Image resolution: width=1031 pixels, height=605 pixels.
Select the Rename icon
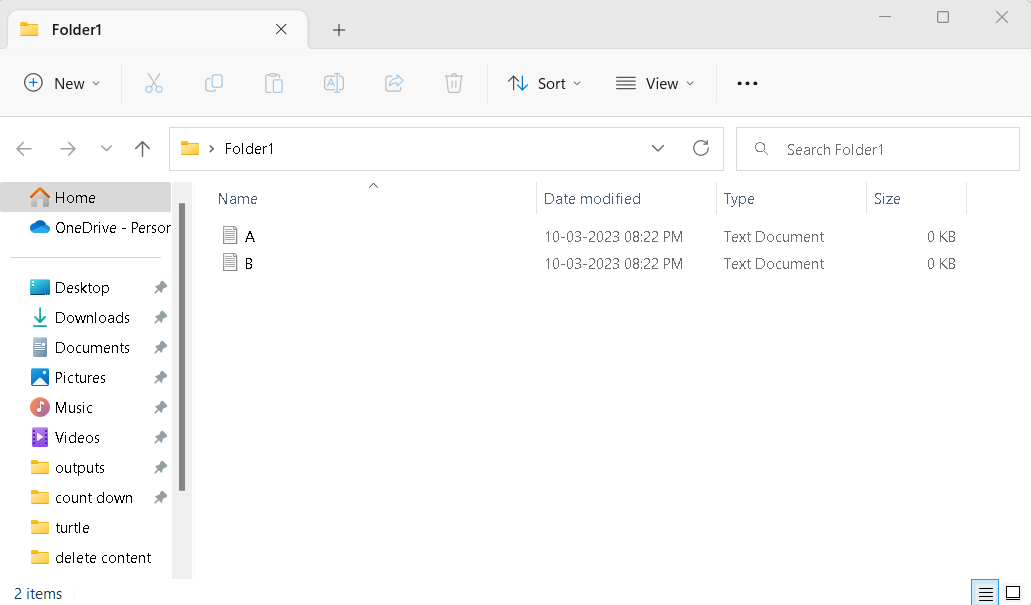pyautogui.click(x=333, y=83)
